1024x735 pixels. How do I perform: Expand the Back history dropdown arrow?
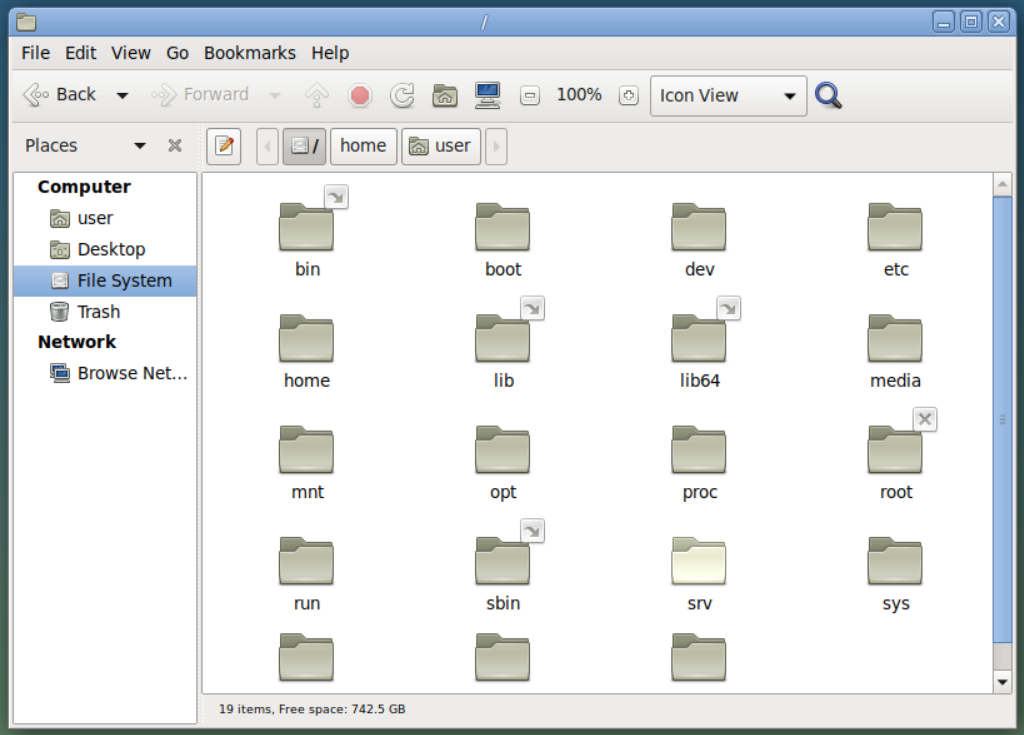(x=122, y=96)
